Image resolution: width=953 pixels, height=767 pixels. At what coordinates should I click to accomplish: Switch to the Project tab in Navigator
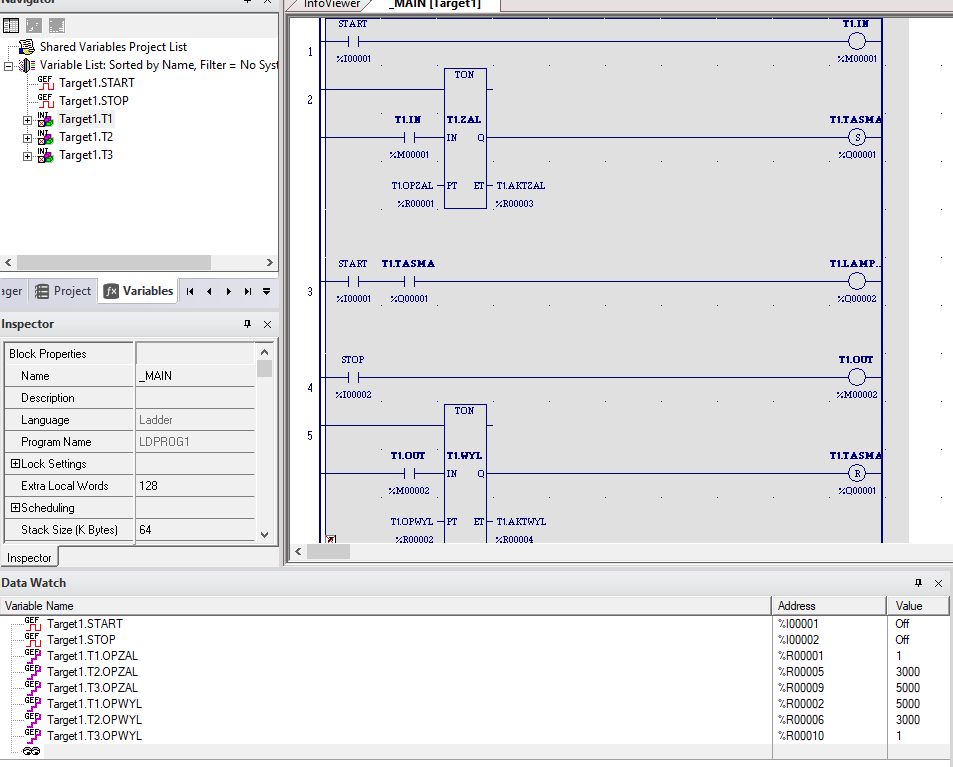tap(63, 291)
